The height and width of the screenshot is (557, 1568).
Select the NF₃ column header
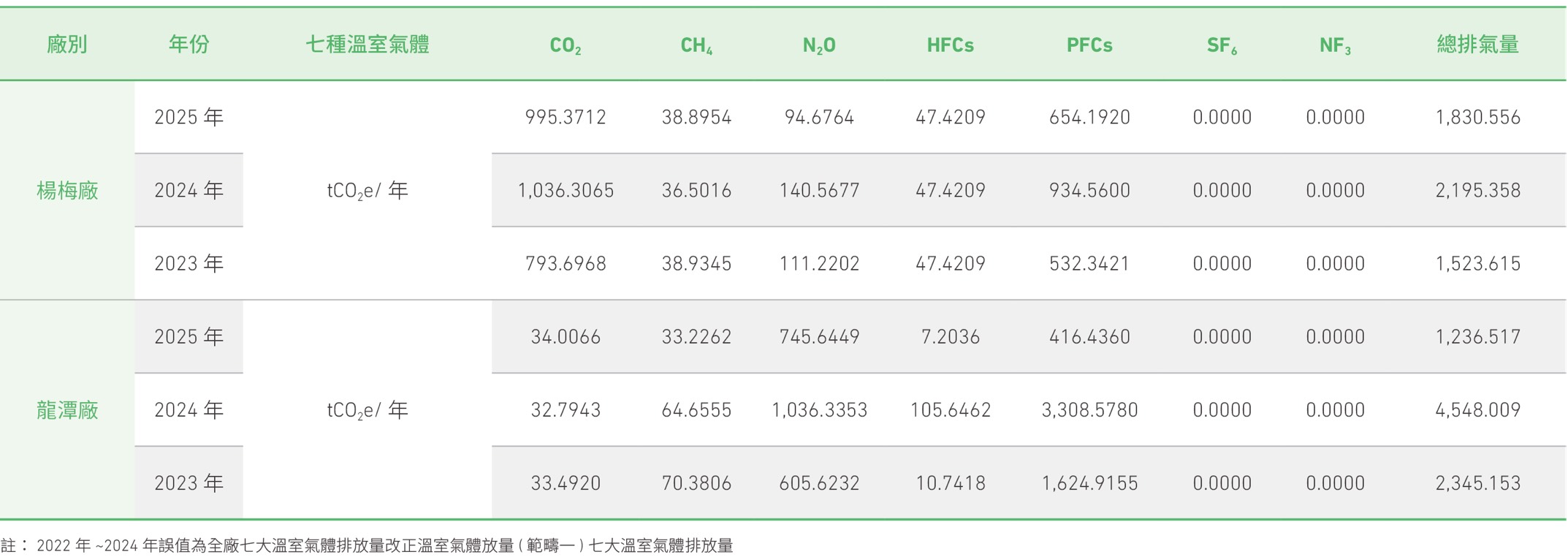pyautogui.click(x=1335, y=46)
